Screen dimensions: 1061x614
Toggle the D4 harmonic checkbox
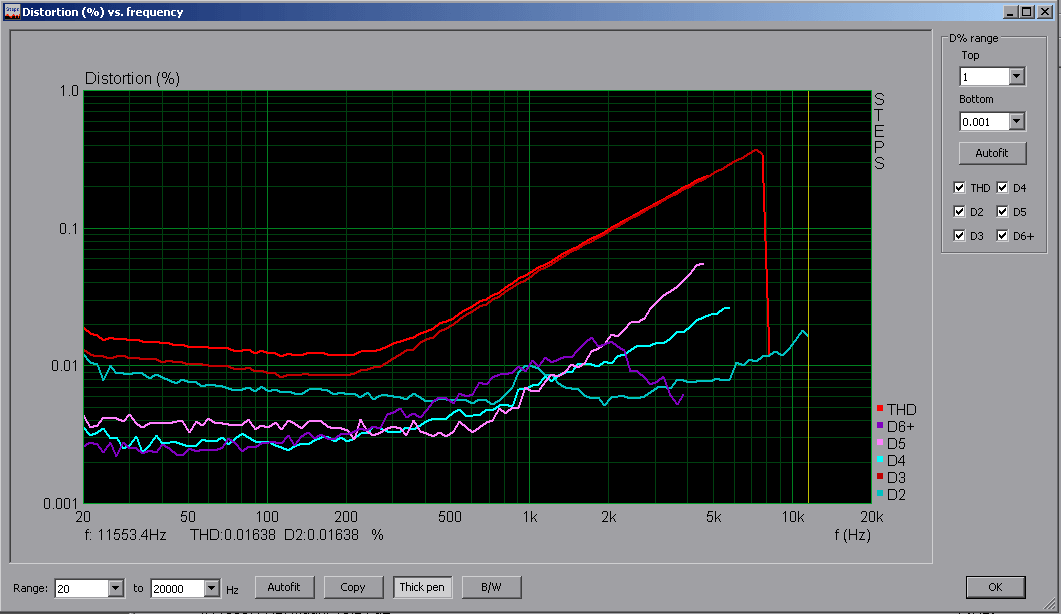[1002, 188]
